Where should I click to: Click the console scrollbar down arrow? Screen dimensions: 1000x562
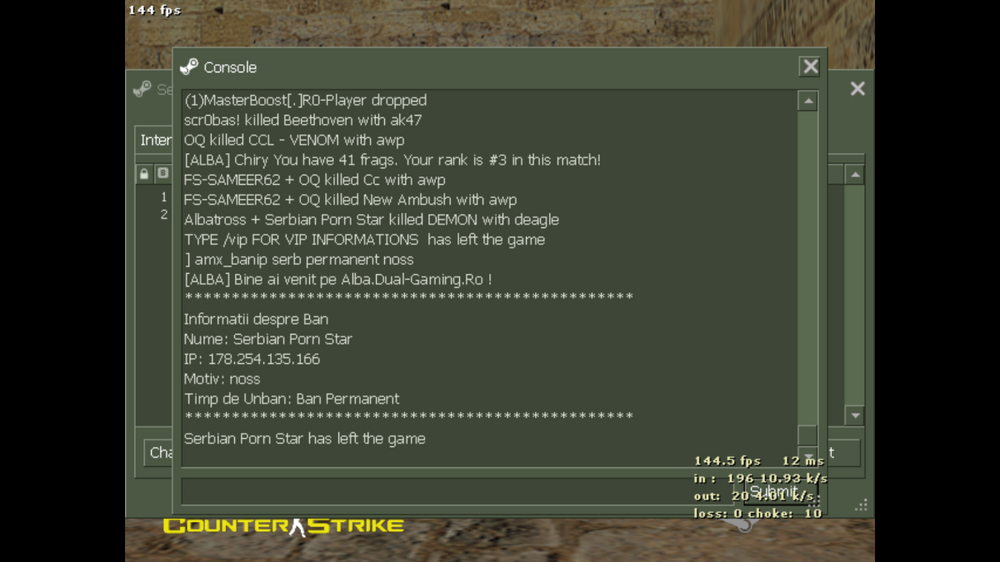[x=808, y=457]
